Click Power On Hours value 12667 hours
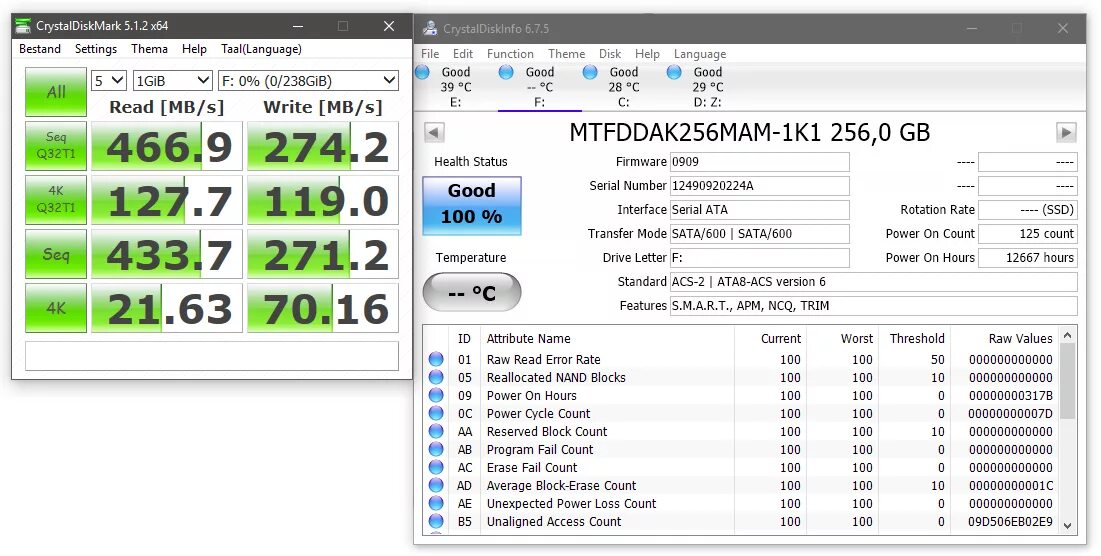Image resolution: width=1101 pixels, height=556 pixels. pos(1027,258)
